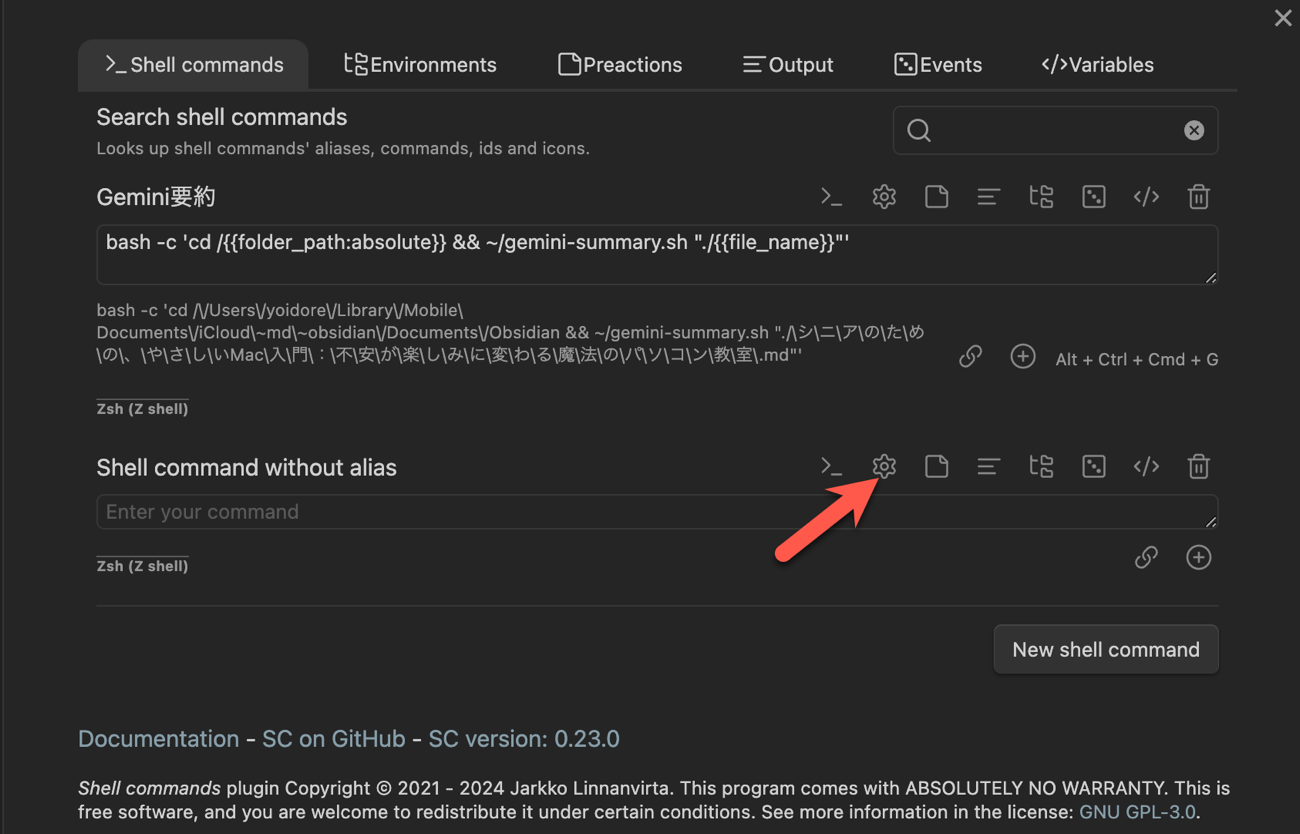1300x834 pixels.
Task: Open Output icon for Gemini要約 command
Action: click(x=988, y=197)
